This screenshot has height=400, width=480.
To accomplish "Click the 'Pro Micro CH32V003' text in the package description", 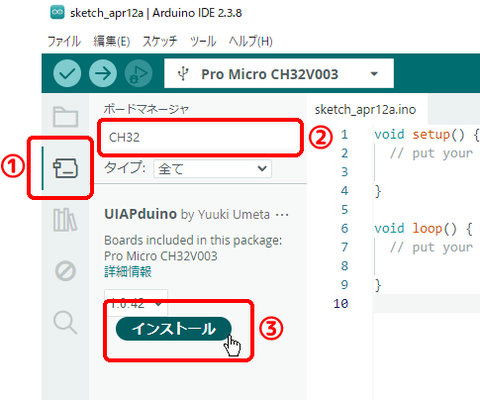I will pyautogui.click(x=161, y=256).
